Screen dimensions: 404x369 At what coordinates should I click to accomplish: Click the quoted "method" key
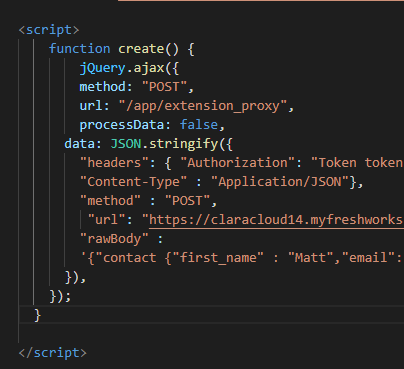coord(110,201)
